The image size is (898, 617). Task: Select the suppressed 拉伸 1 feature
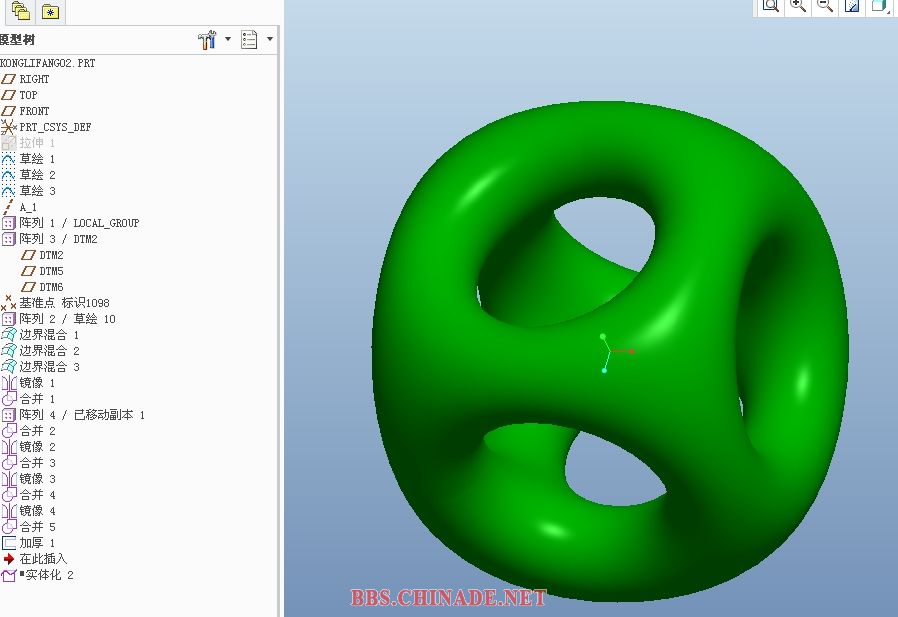tap(28, 143)
